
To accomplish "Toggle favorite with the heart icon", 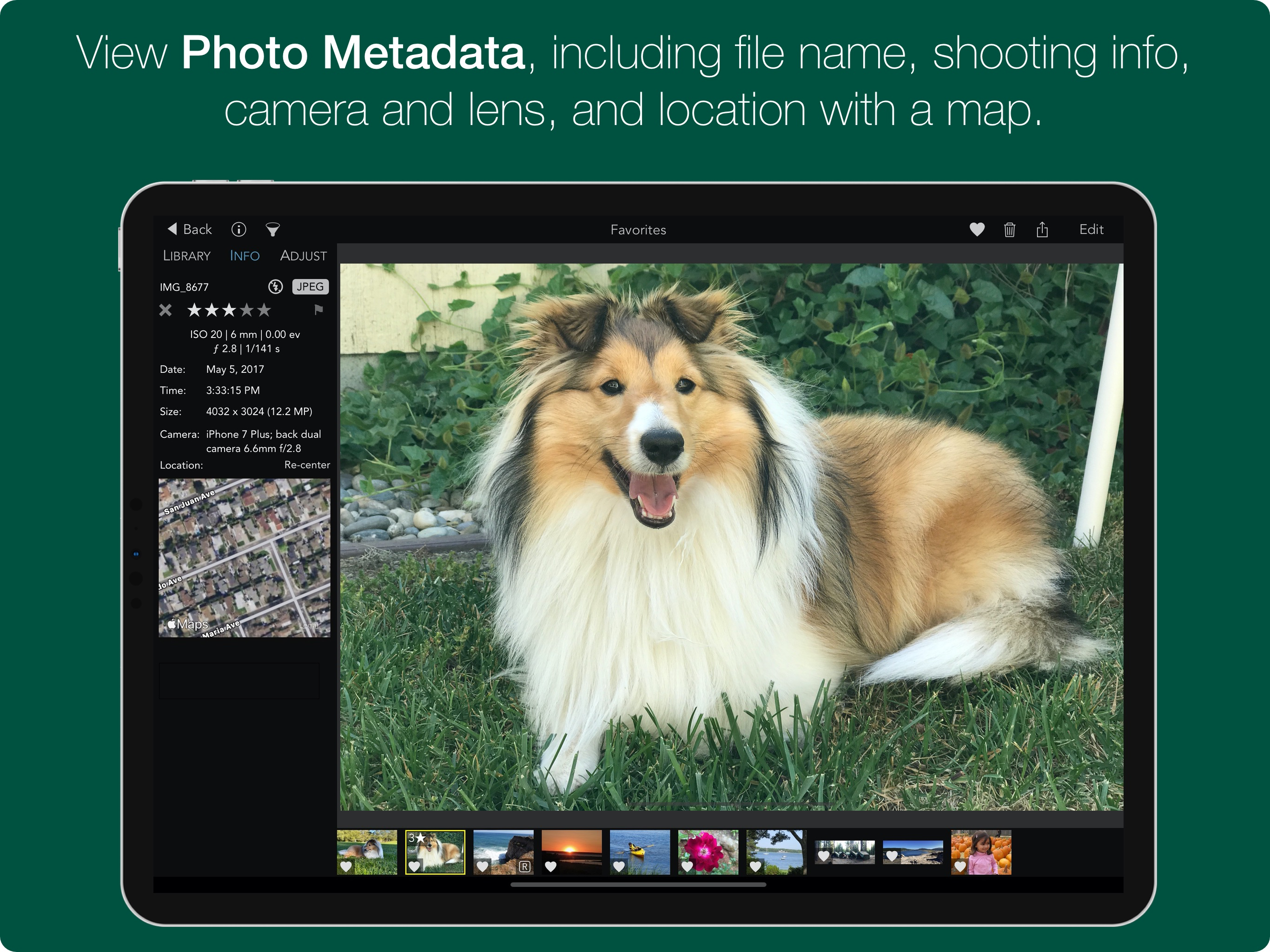I will 977,230.
